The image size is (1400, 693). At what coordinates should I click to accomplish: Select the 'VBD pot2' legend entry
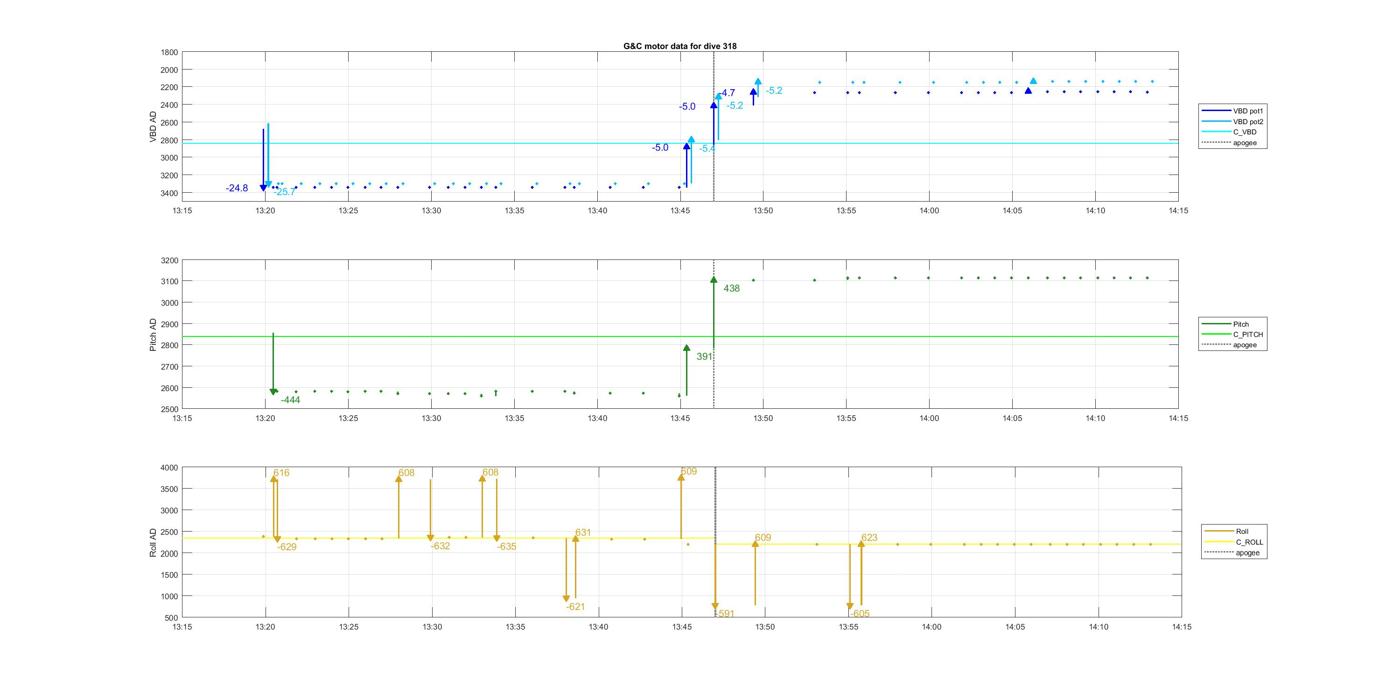(x=1232, y=121)
